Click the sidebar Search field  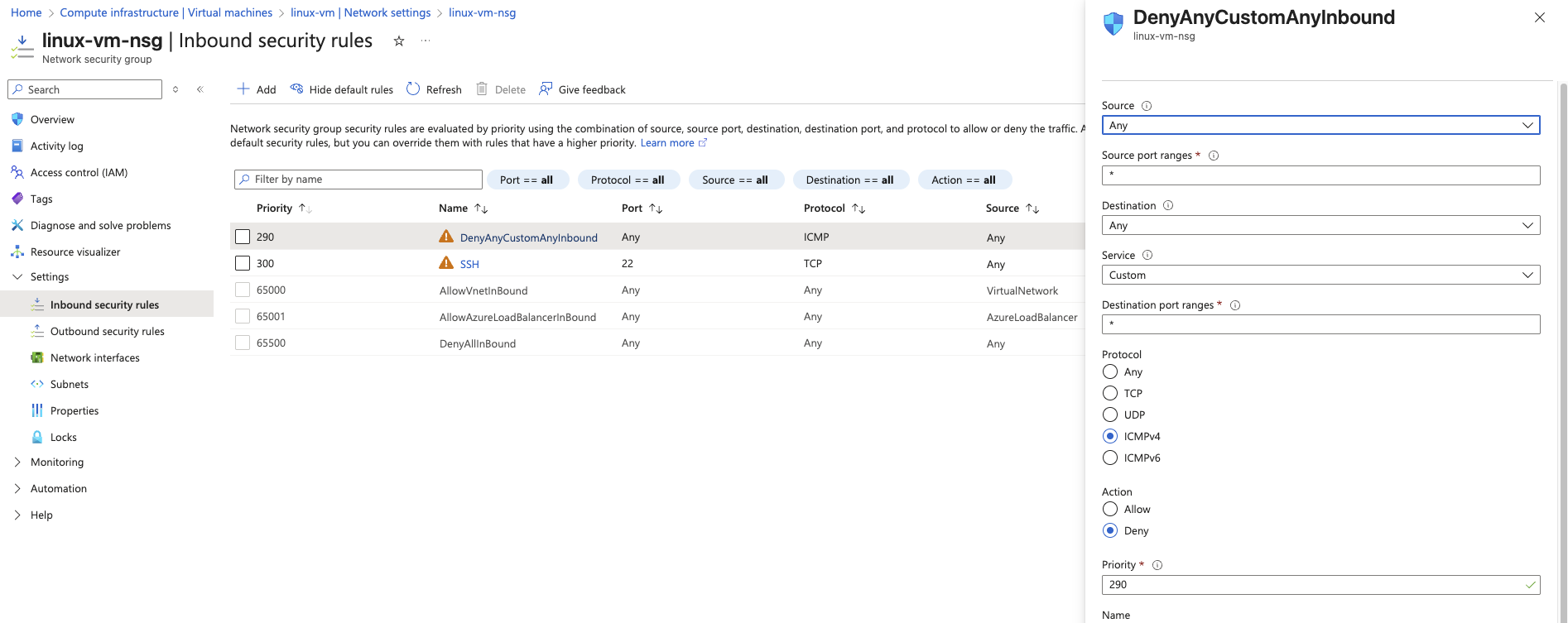84,89
